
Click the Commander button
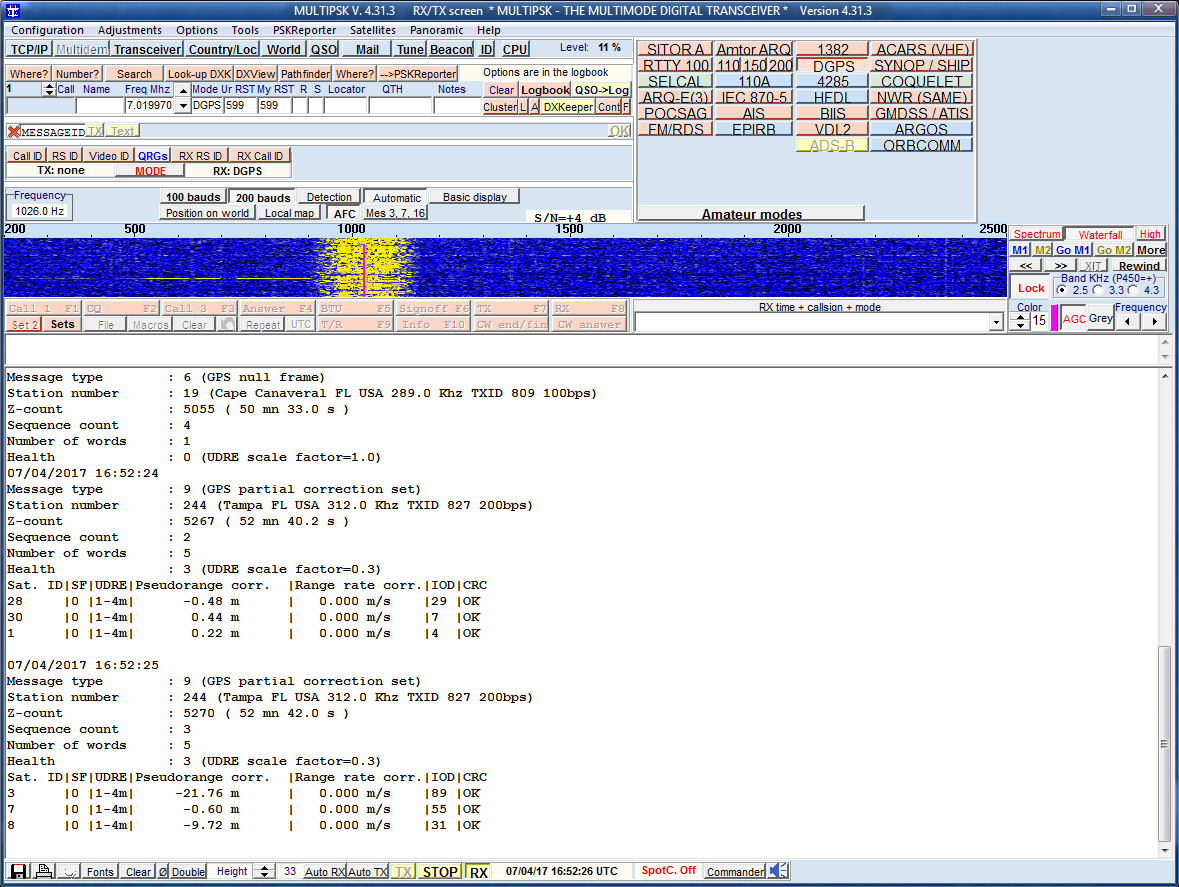coord(735,871)
